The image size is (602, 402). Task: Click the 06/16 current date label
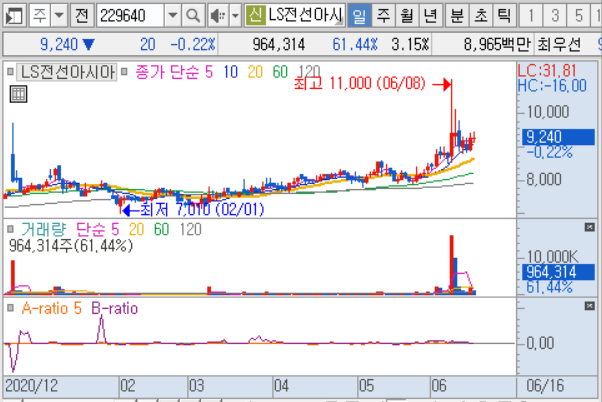click(x=545, y=385)
